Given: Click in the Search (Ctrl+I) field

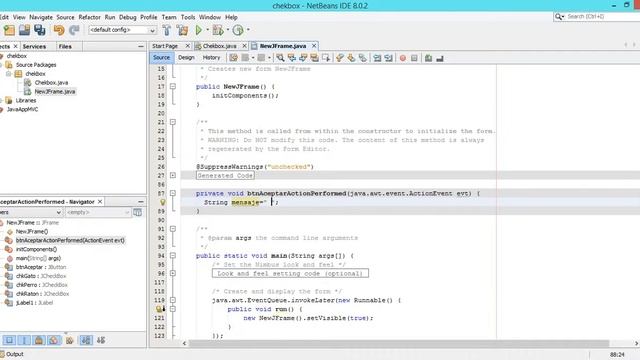Looking at the screenshot, I should [x=602, y=16].
